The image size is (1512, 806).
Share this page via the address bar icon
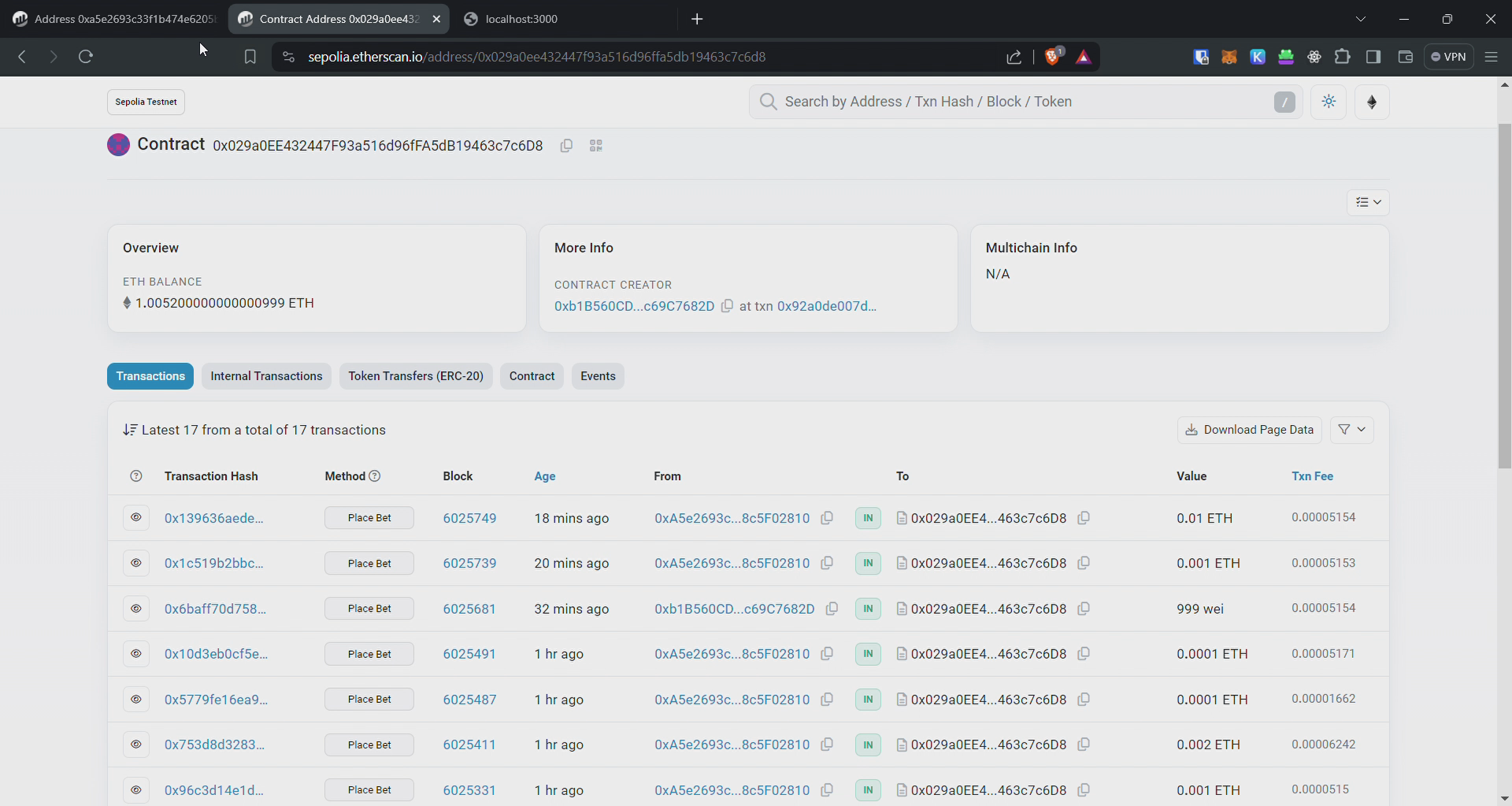click(1014, 57)
